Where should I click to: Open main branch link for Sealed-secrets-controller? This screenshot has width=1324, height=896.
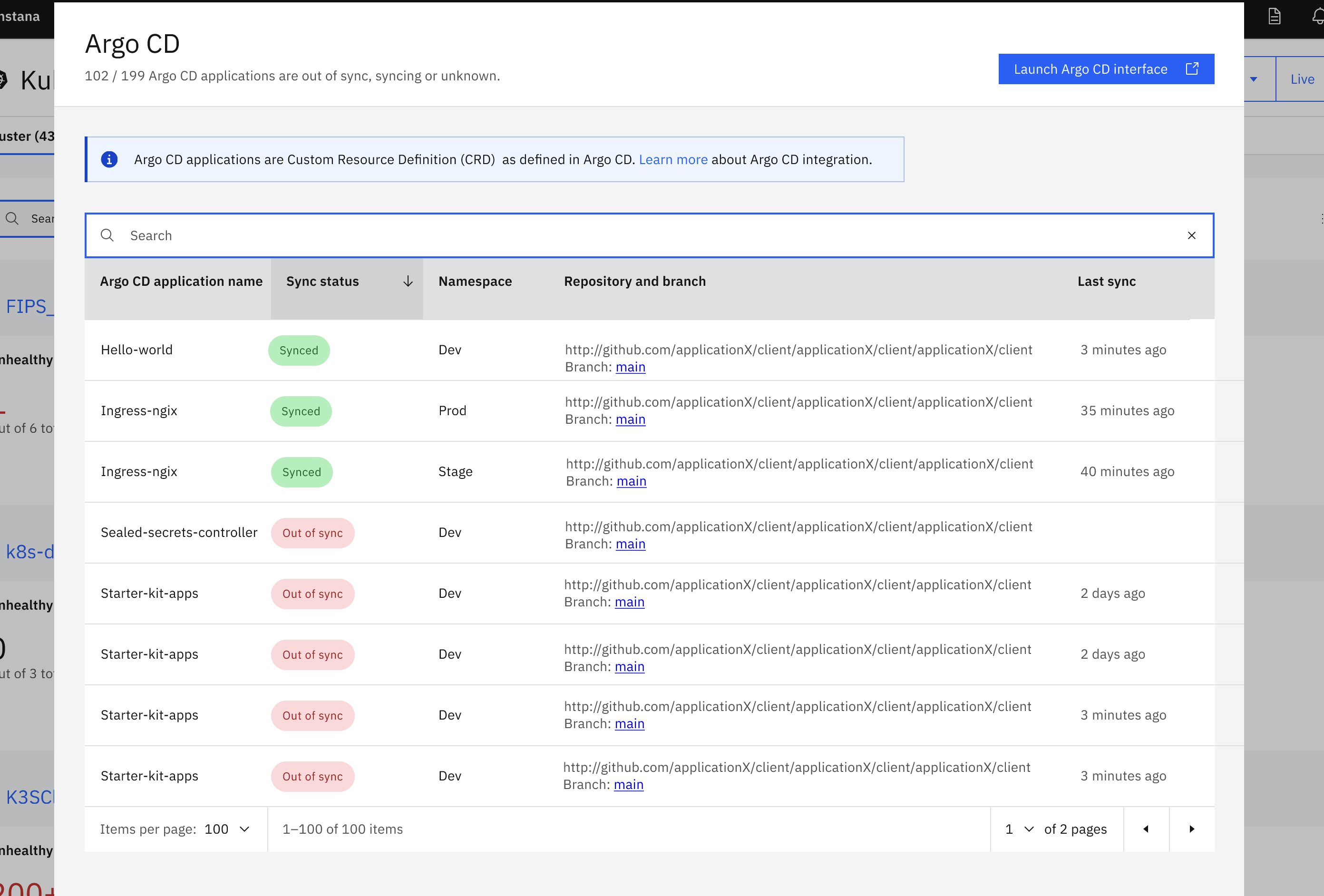(630, 544)
